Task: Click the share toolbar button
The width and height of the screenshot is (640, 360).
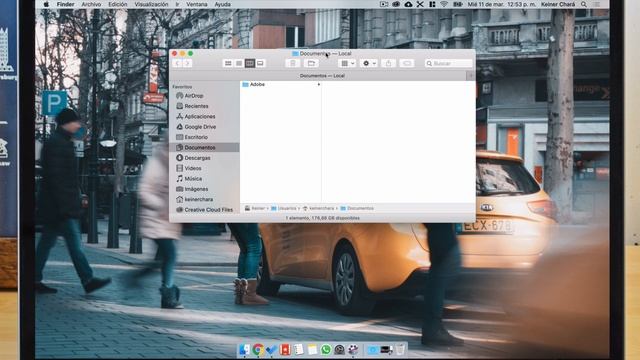Action: click(x=388, y=63)
